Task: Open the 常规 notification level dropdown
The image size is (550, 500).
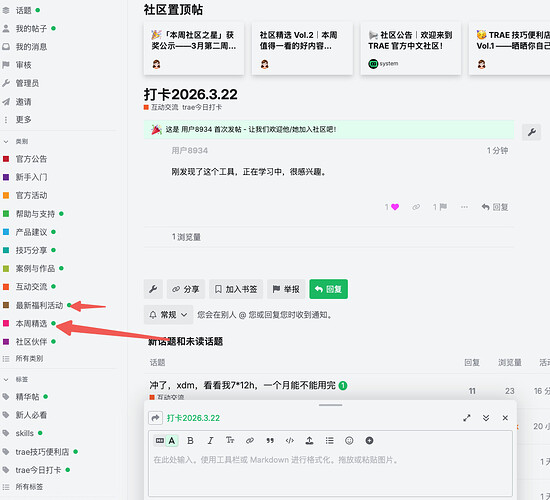Action: (168, 315)
